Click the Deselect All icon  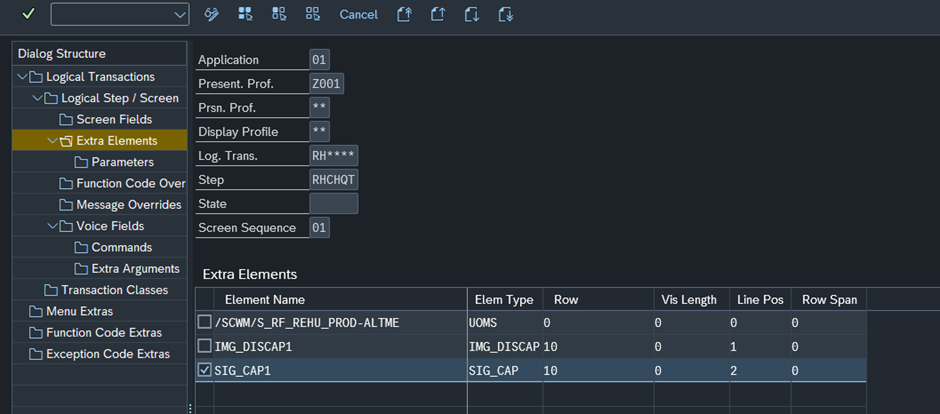click(x=313, y=14)
